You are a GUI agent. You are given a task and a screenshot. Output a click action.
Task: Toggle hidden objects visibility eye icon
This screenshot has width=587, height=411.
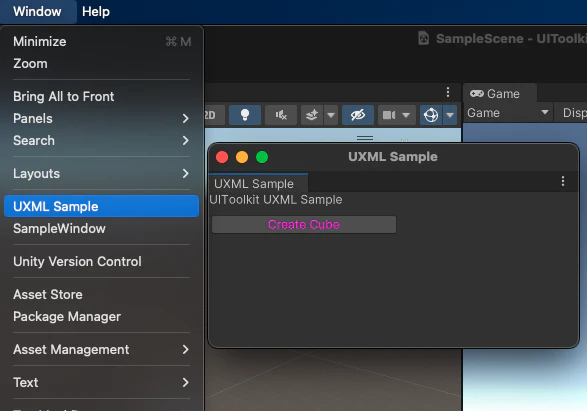(358, 115)
